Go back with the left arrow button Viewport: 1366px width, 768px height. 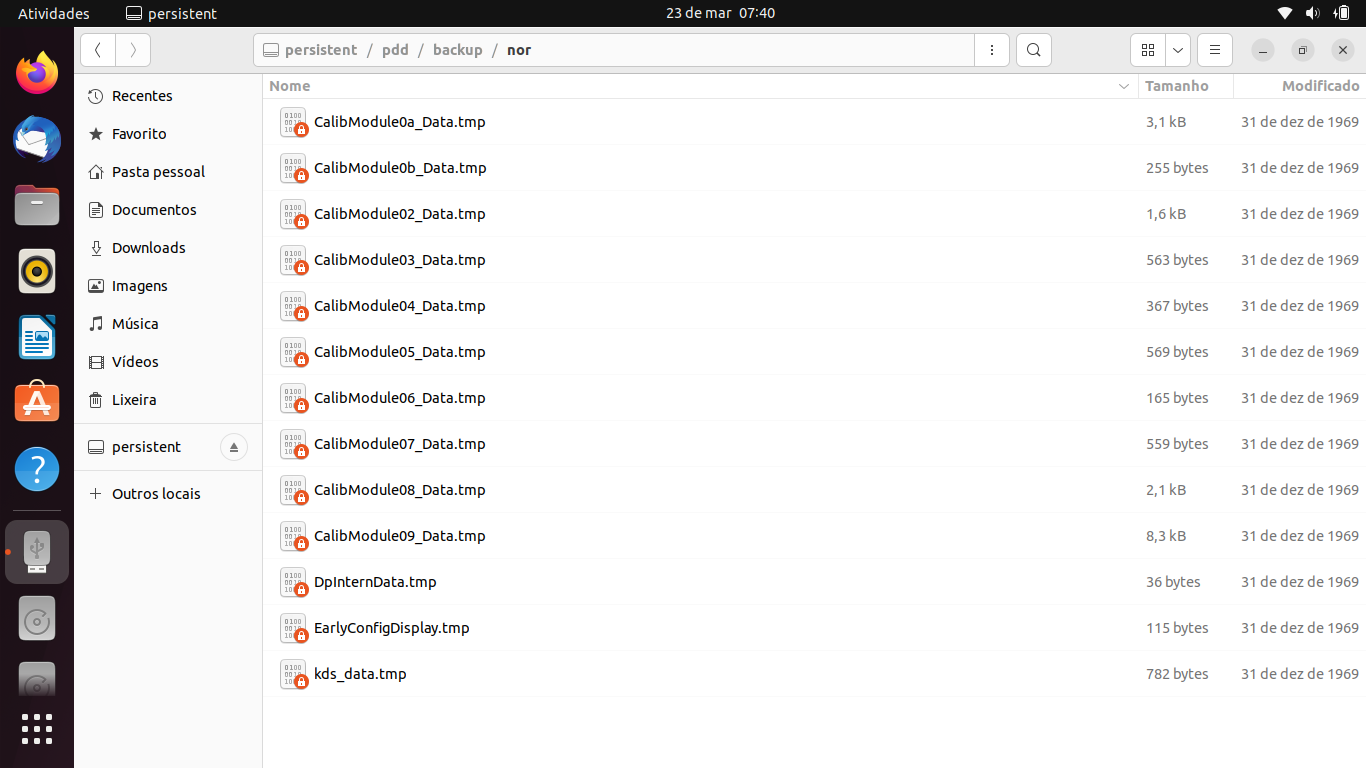(98, 50)
